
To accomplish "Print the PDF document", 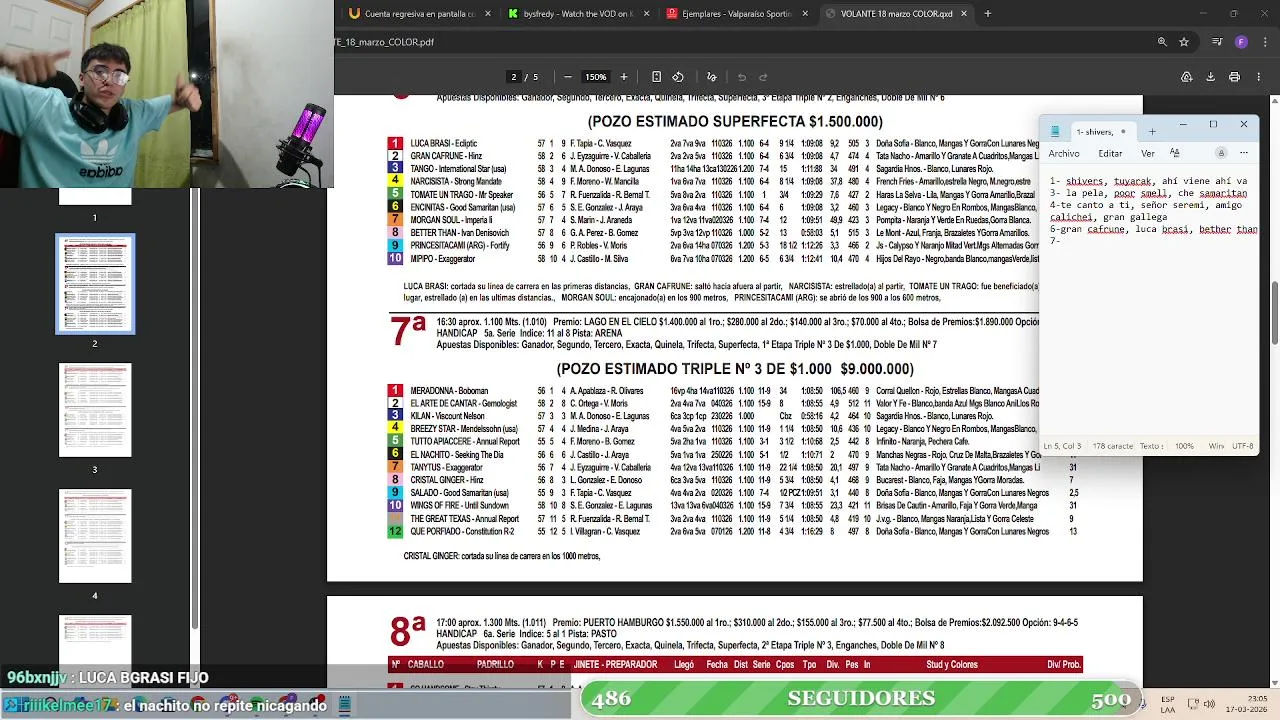I will tap(1234, 77).
